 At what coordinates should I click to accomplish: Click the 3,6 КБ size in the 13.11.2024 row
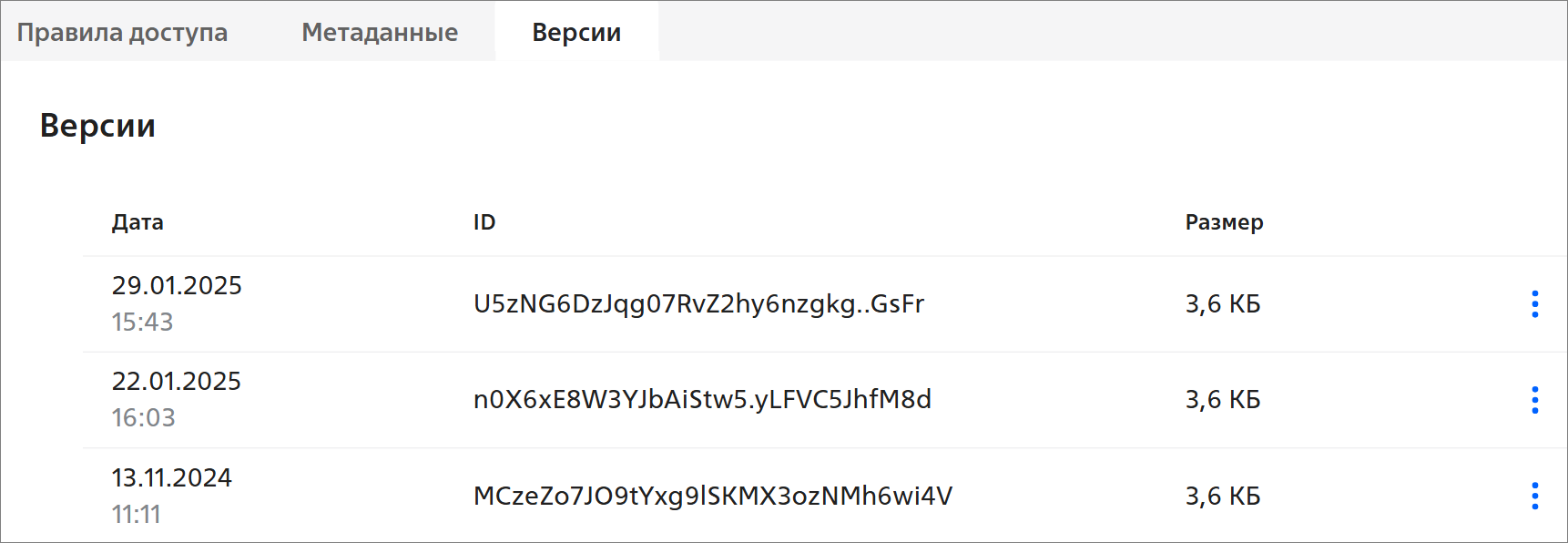1223,496
